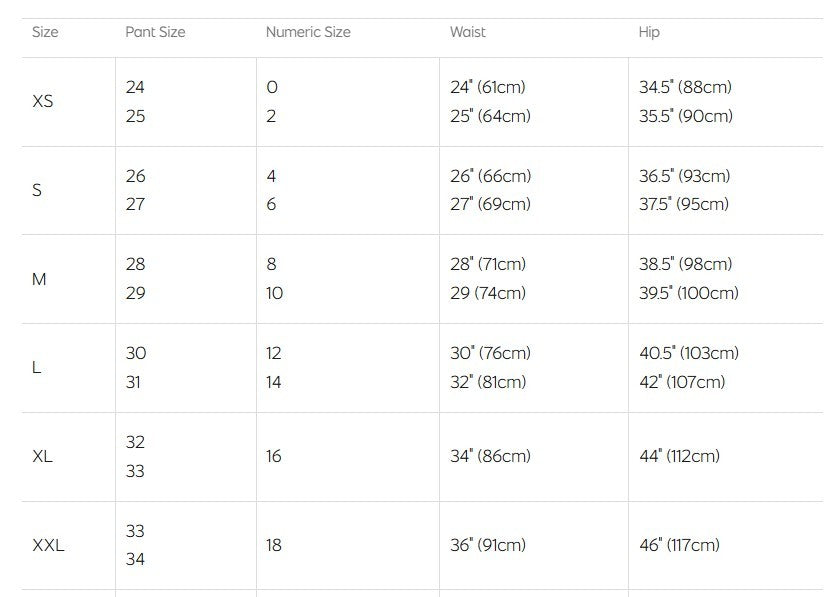Select the Numeric Size header
This screenshot has width=831, height=597.
pos(308,32)
